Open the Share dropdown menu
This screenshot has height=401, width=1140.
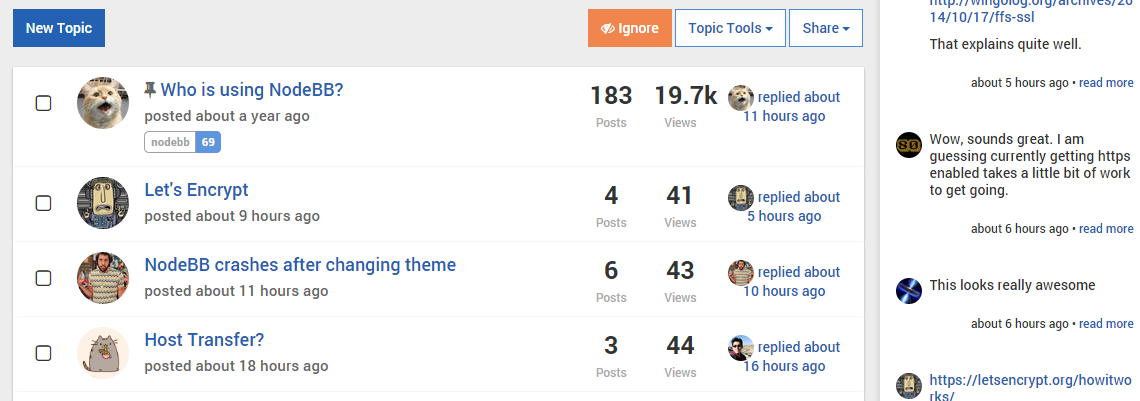[825, 28]
